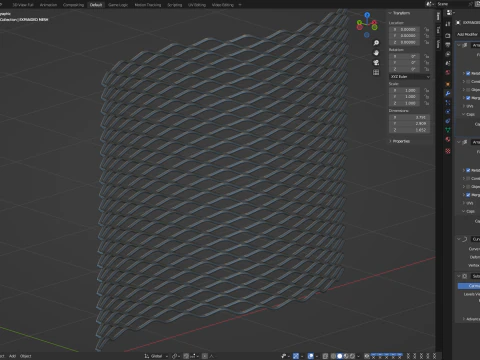The image size is (480, 360).
Task: Open the green Object Data properties tab
Action: 448,130
